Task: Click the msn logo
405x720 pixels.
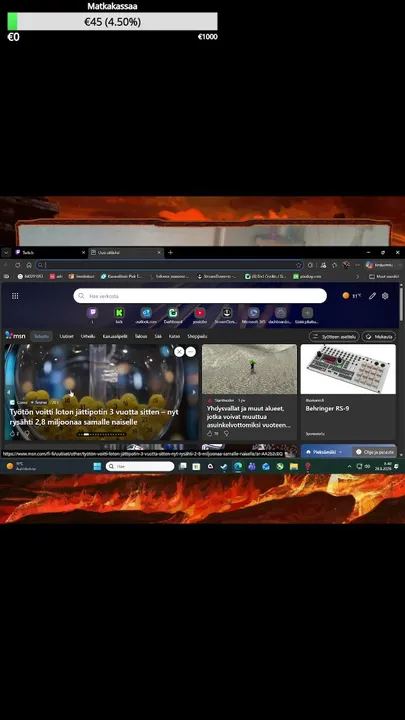Action: click(15, 336)
